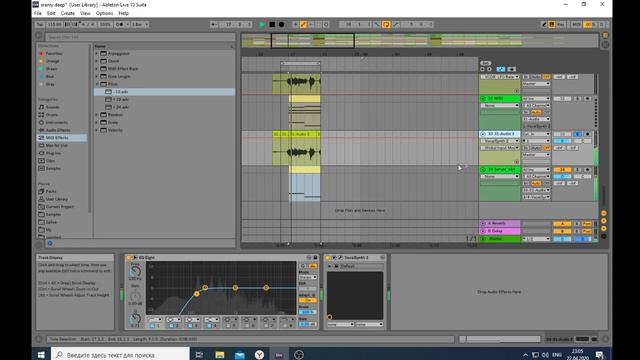Open File Explorer from taskbar
Viewport: 640px width, 360px height.
pyautogui.click(x=220, y=355)
